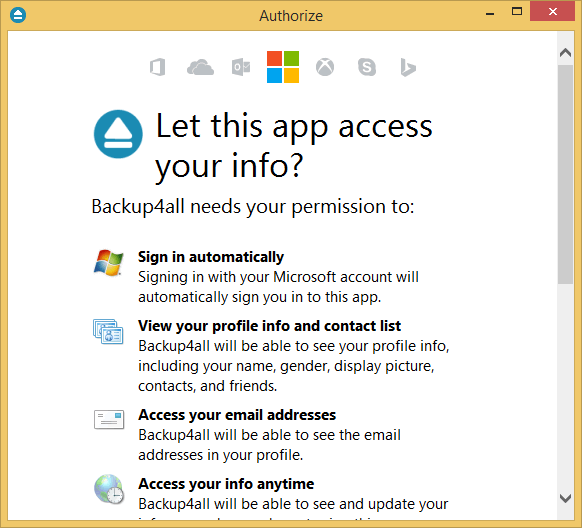
Task: Click the envelope icon beside Access your email addresses
Action: [x=109, y=419]
